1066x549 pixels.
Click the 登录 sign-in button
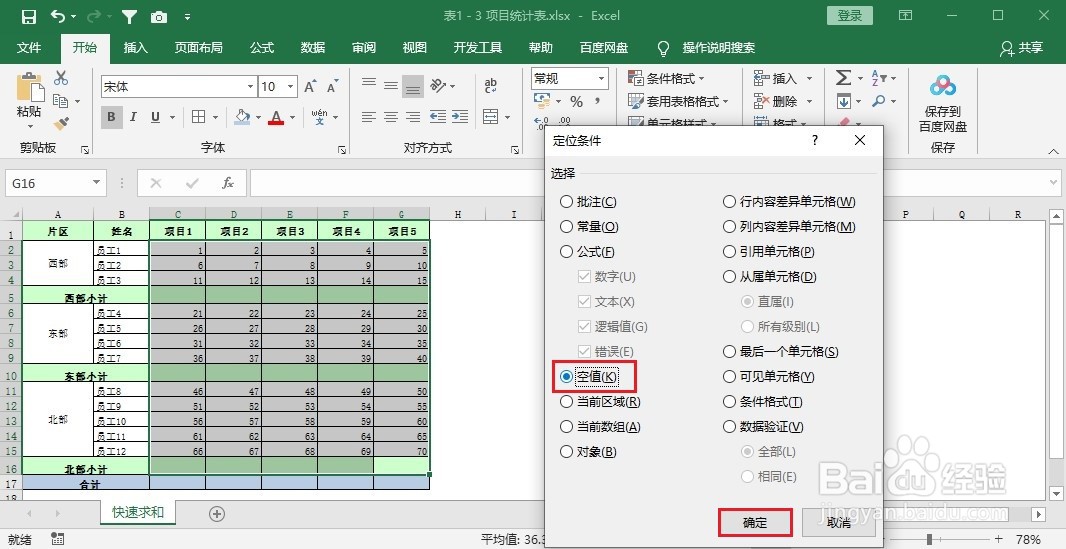pyautogui.click(x=850, y=16)
